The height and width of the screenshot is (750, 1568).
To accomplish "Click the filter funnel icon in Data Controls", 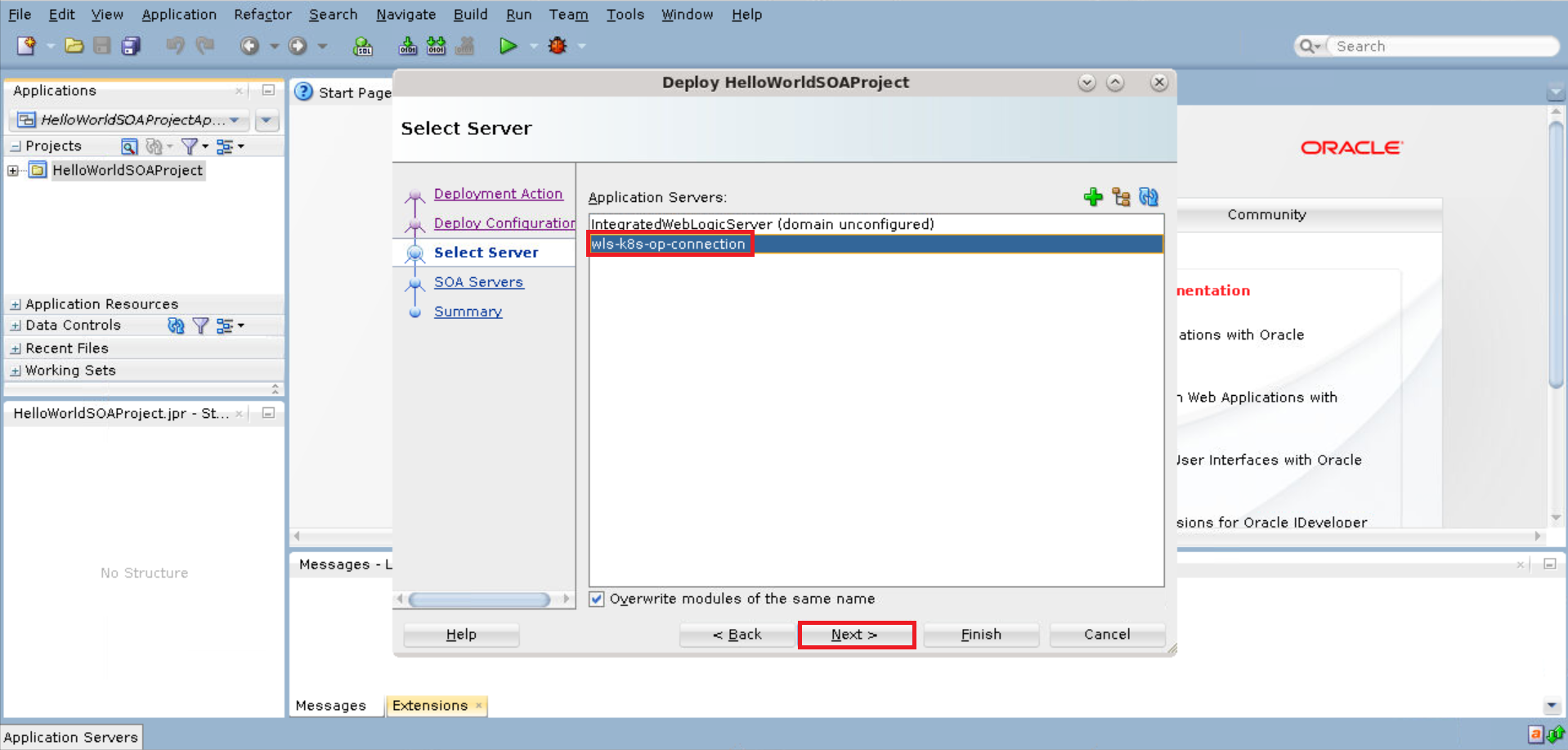I will (x=200, y=326).
